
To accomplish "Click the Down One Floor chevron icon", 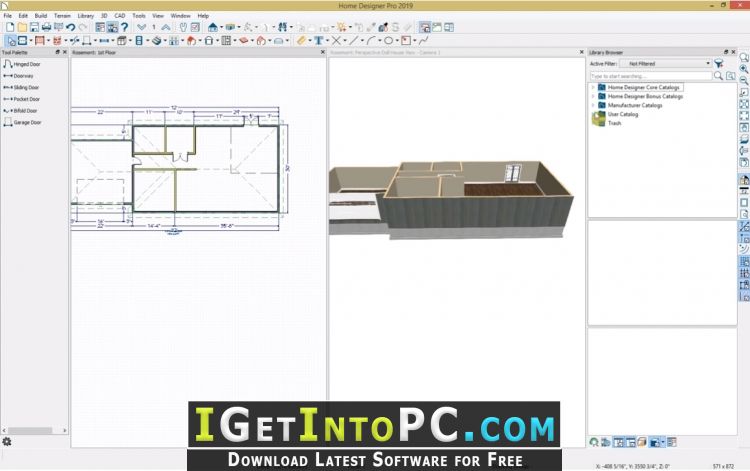I will [x=142, y=27].
